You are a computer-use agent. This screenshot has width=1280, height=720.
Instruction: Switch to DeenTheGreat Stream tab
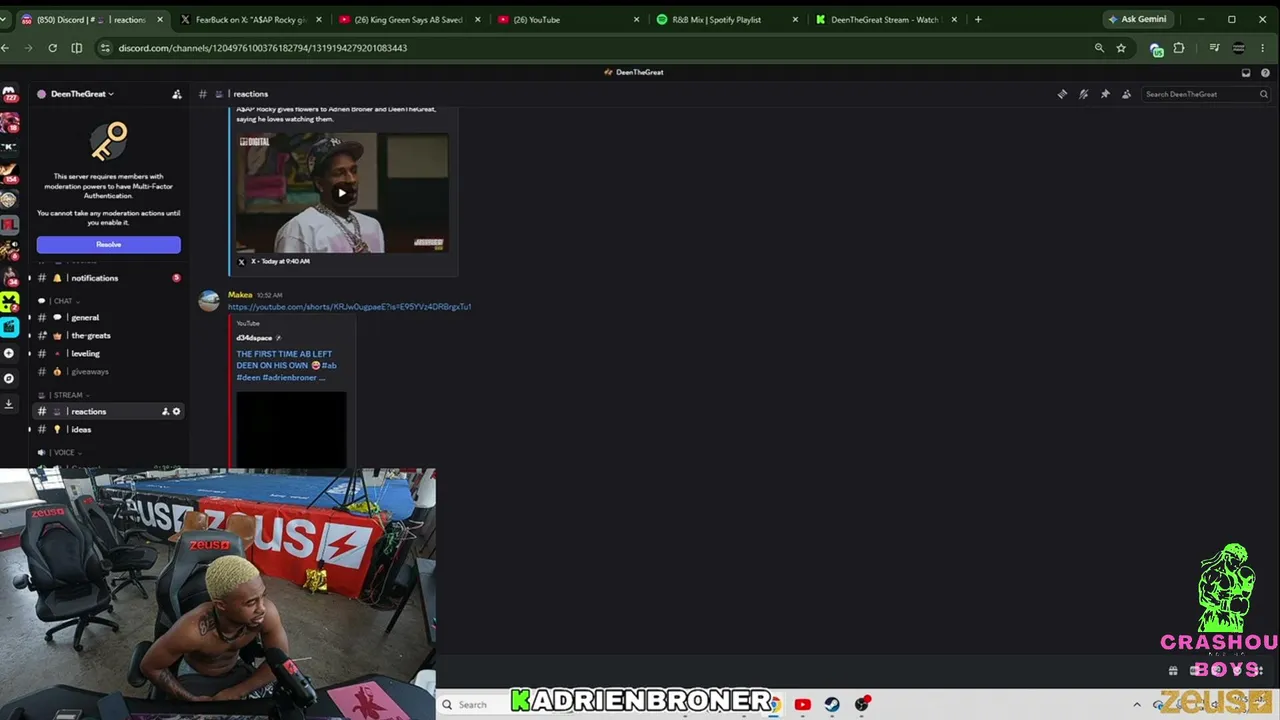click(x=886, y=20)
